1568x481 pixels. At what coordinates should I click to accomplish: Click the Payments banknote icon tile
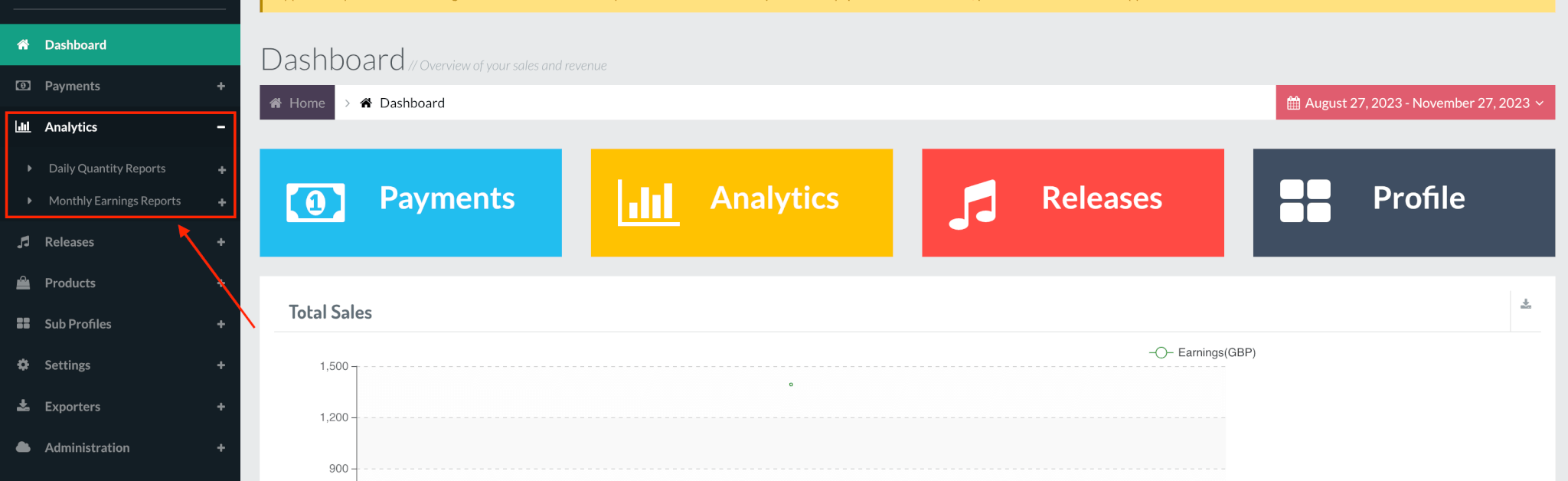click(x=315, y=202)
